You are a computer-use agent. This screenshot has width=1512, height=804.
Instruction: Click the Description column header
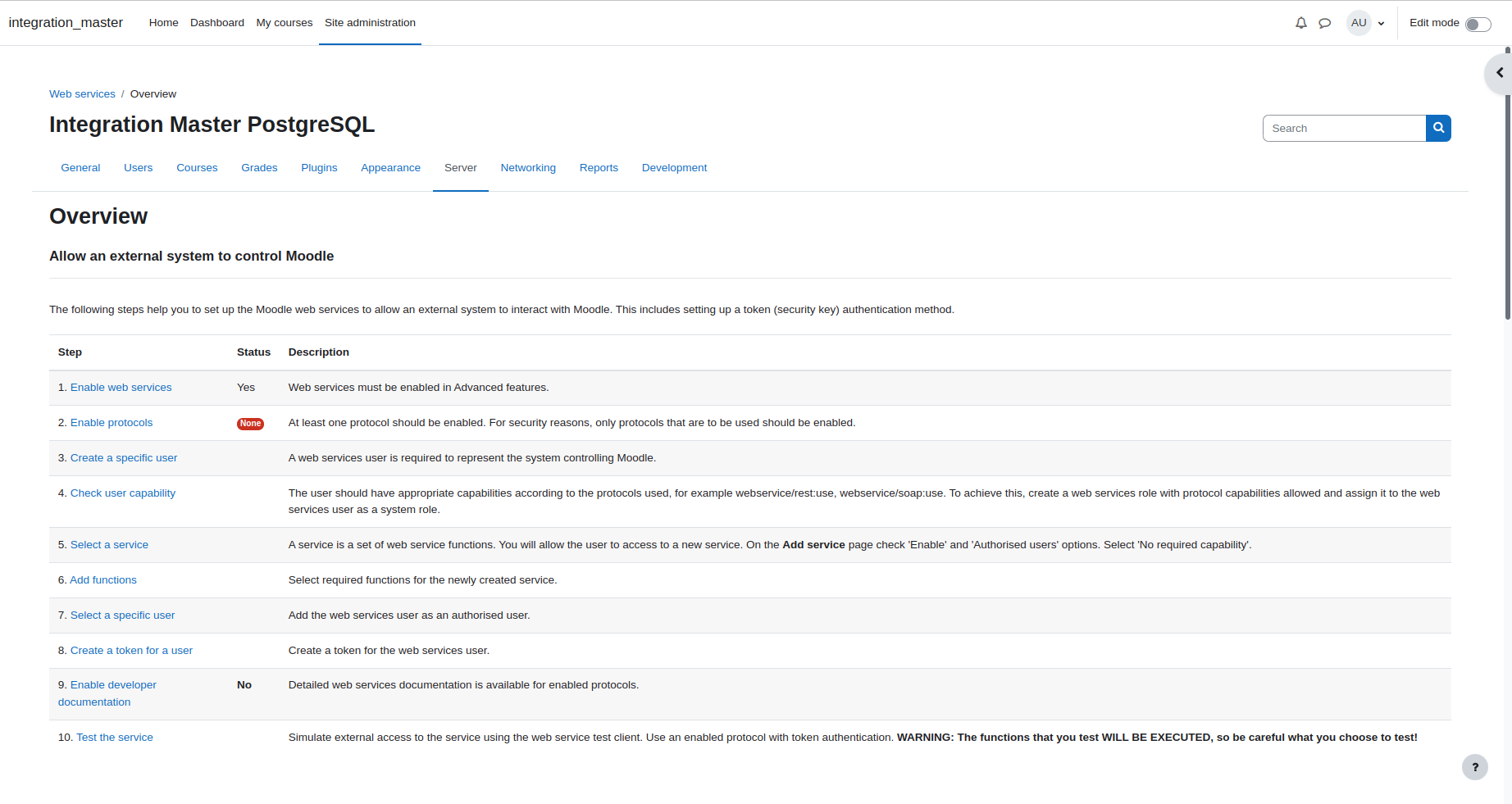pos(319,352)
